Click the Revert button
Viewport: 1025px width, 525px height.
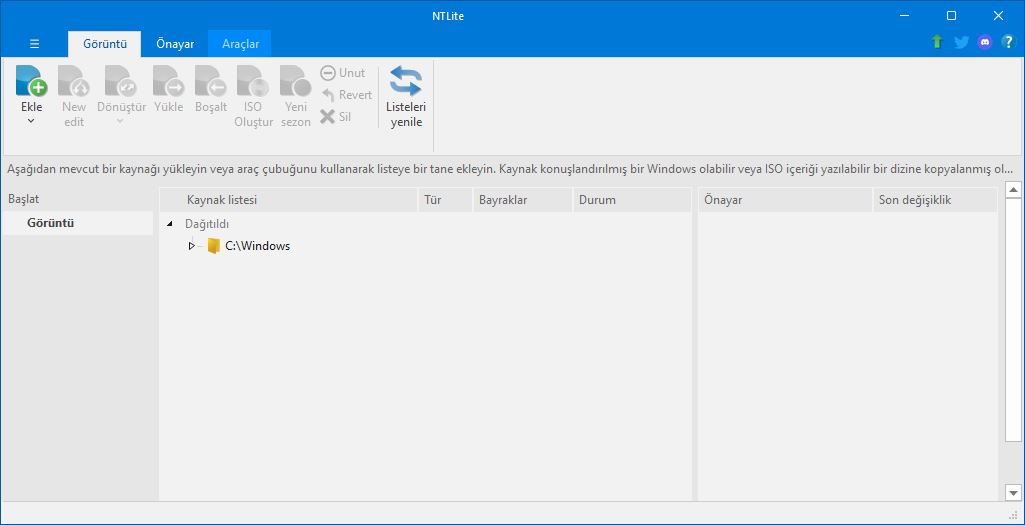click(x=346, y=95)
